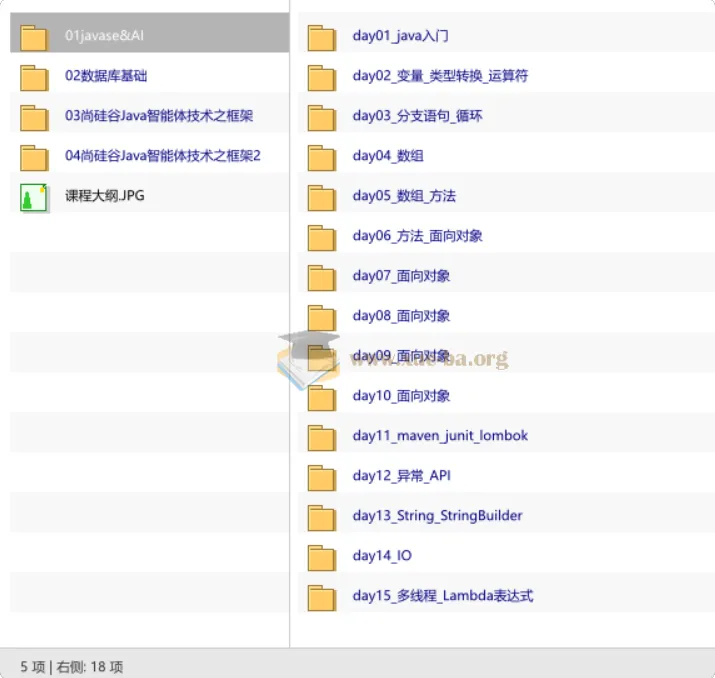715x678 pixels.
Task: Select day13_String_StringBuilder folder label
Action: point(437,516)
